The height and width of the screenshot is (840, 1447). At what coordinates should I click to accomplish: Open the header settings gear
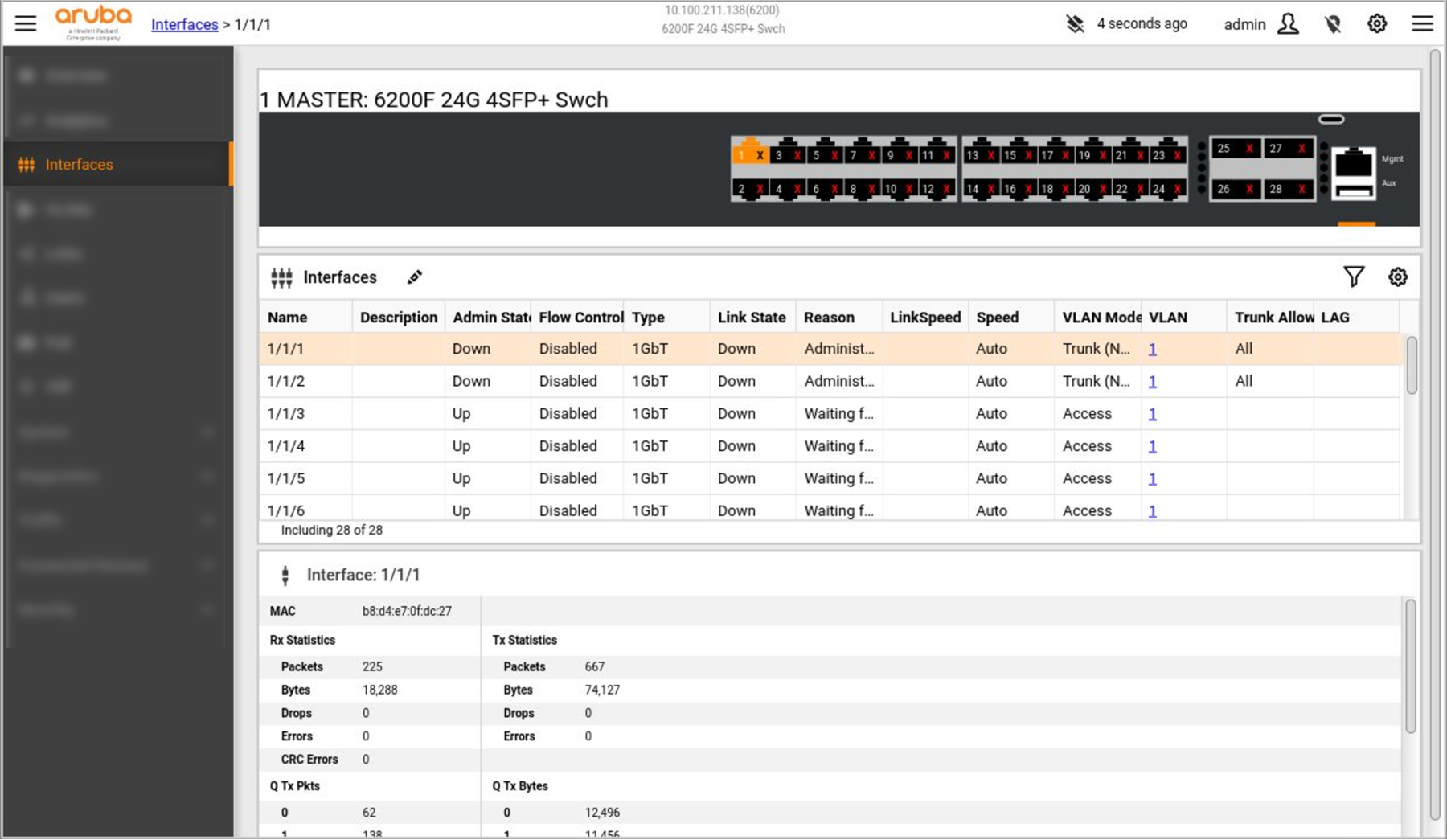coord(1377,23)
